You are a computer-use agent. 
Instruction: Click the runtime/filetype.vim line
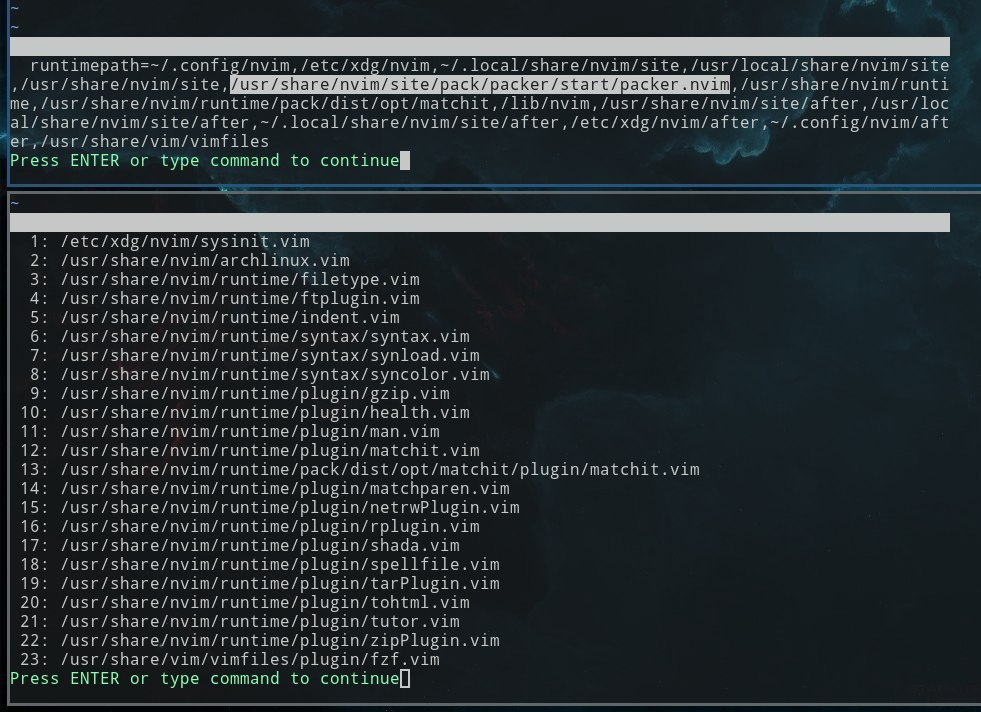coord(240,280)
